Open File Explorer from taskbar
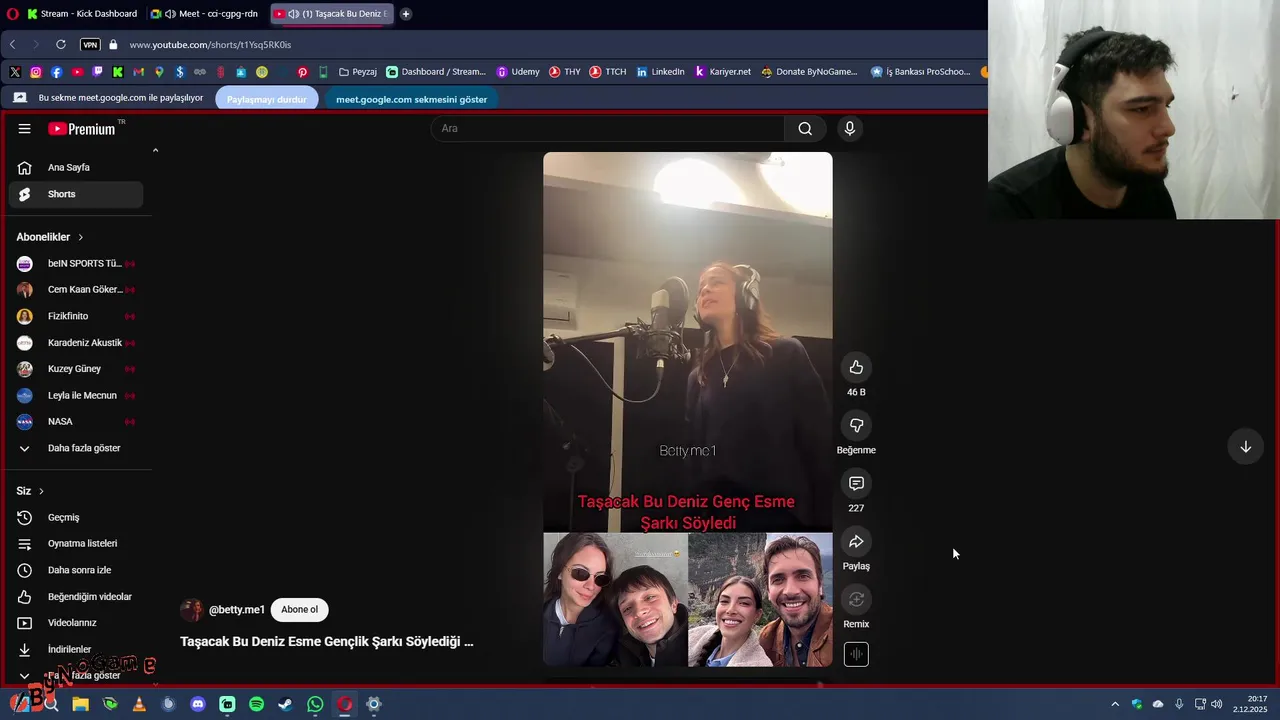The height and width of the screenshot is (720, 1280). point(80,704)
